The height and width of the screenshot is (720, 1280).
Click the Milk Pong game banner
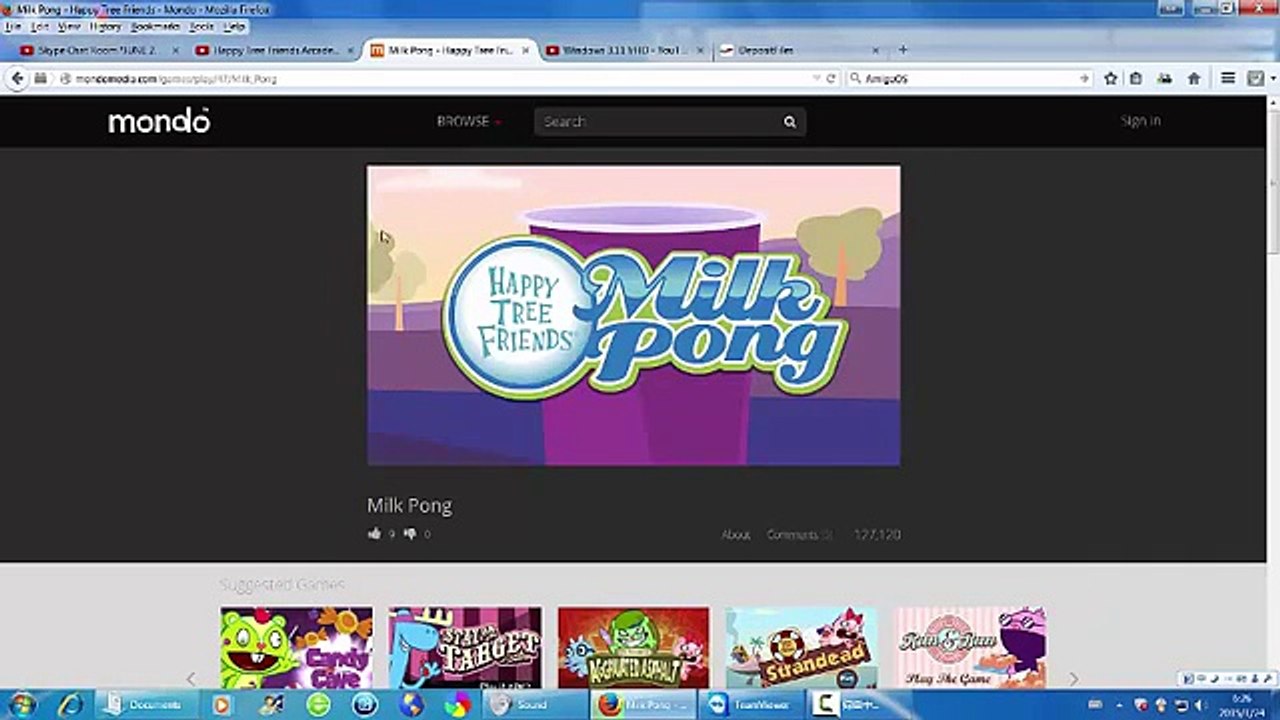pos(633,315)
